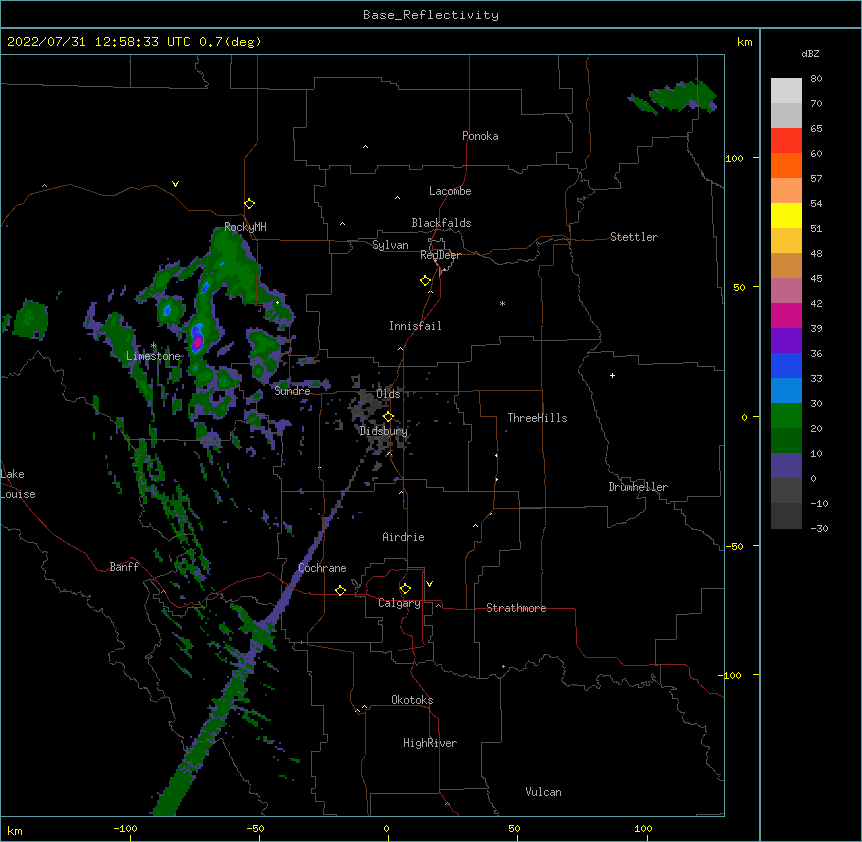This screenshot has width=862, height=842.
Task: Click the yellow diamond marker near Cochrane
Action: pyautogui.click(x=340, y=590)
